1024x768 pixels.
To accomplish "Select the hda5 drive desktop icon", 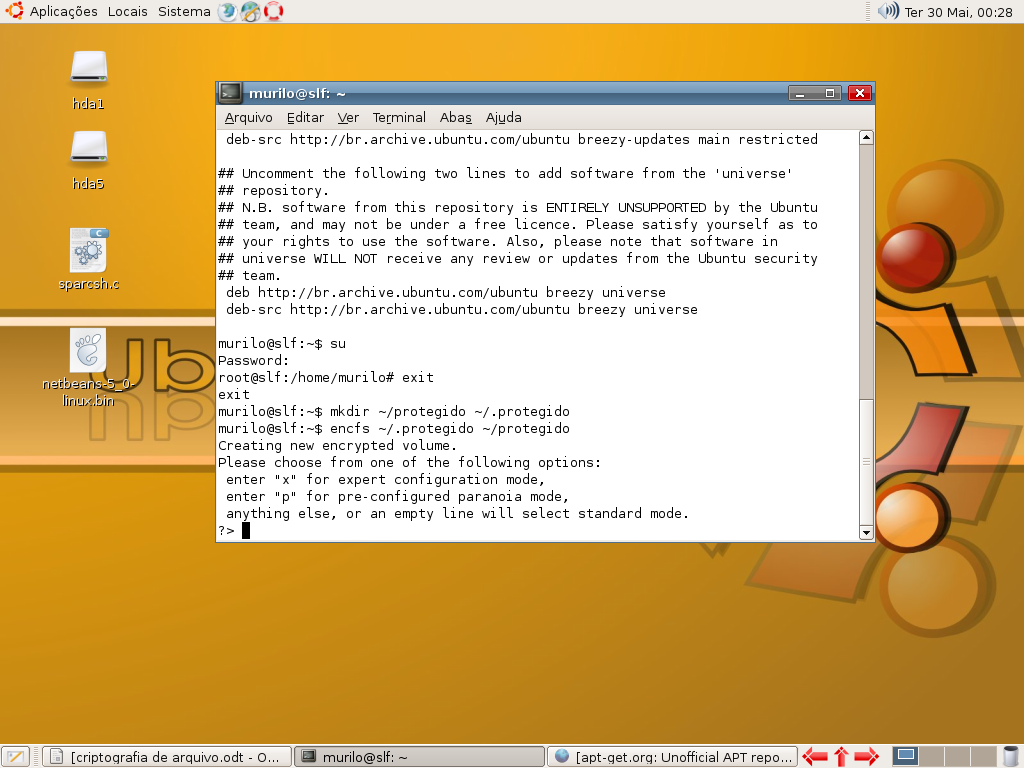I will tap(88, 161).
